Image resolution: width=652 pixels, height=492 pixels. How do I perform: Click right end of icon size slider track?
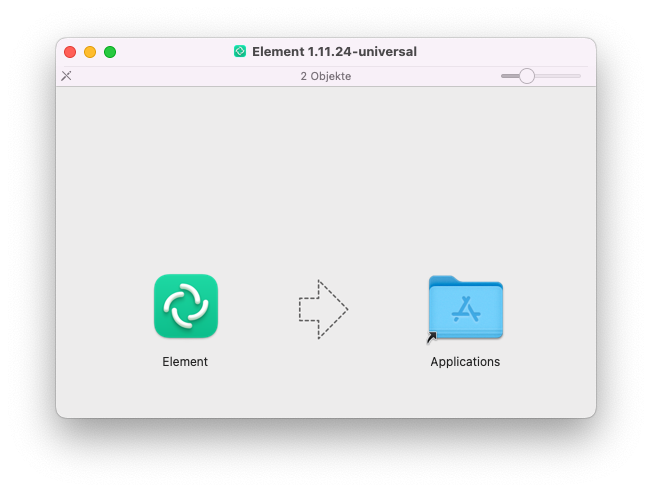[578, 76]
